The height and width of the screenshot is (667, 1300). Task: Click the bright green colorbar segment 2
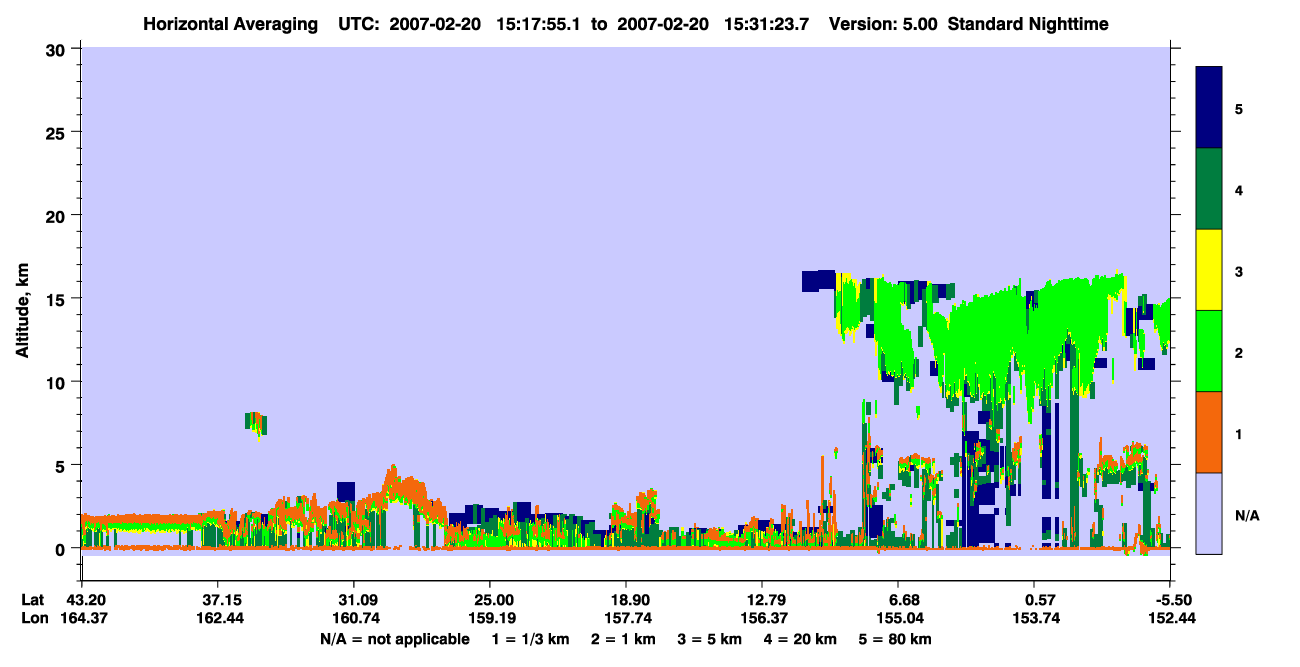(1209, 351)
